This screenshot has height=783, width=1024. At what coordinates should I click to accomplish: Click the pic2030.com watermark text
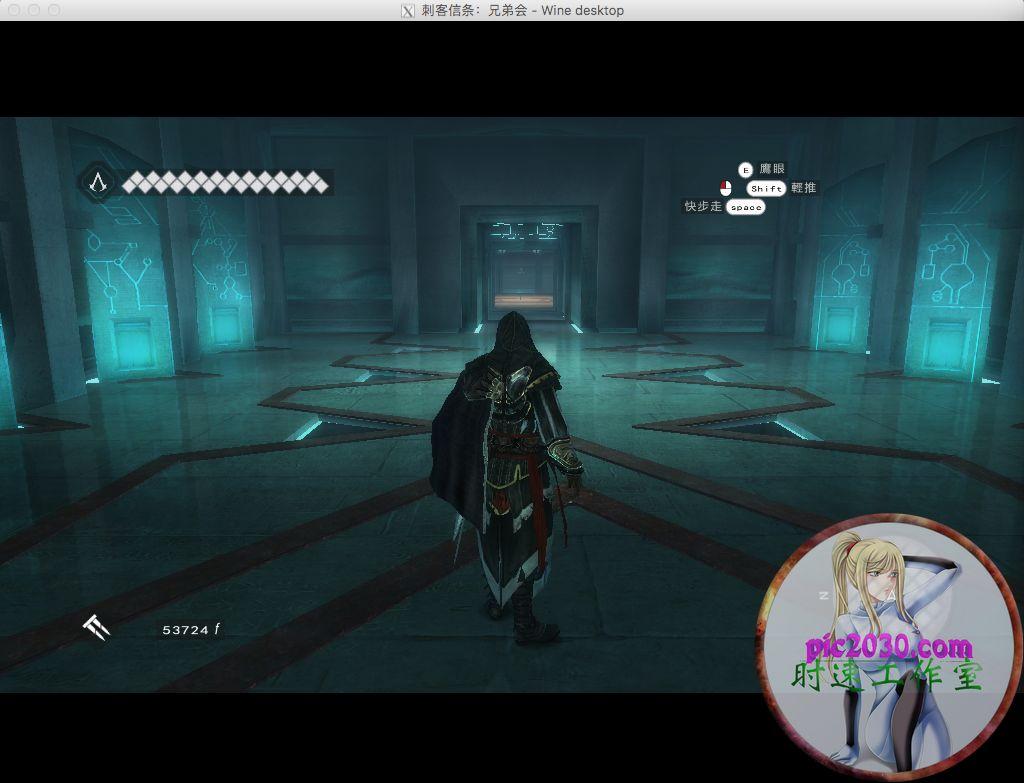coord(888,646)
